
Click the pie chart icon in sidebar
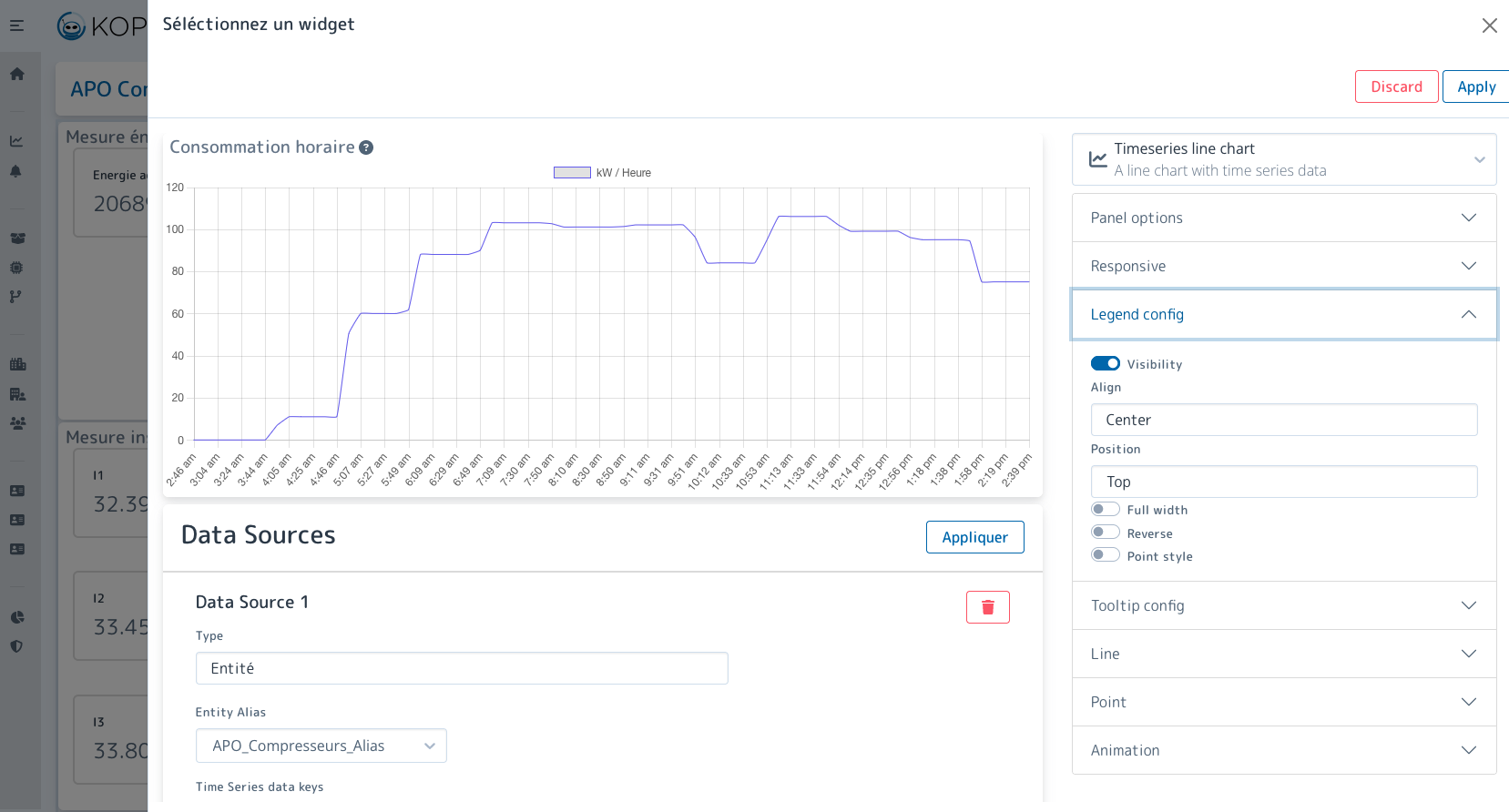[17, 617]
